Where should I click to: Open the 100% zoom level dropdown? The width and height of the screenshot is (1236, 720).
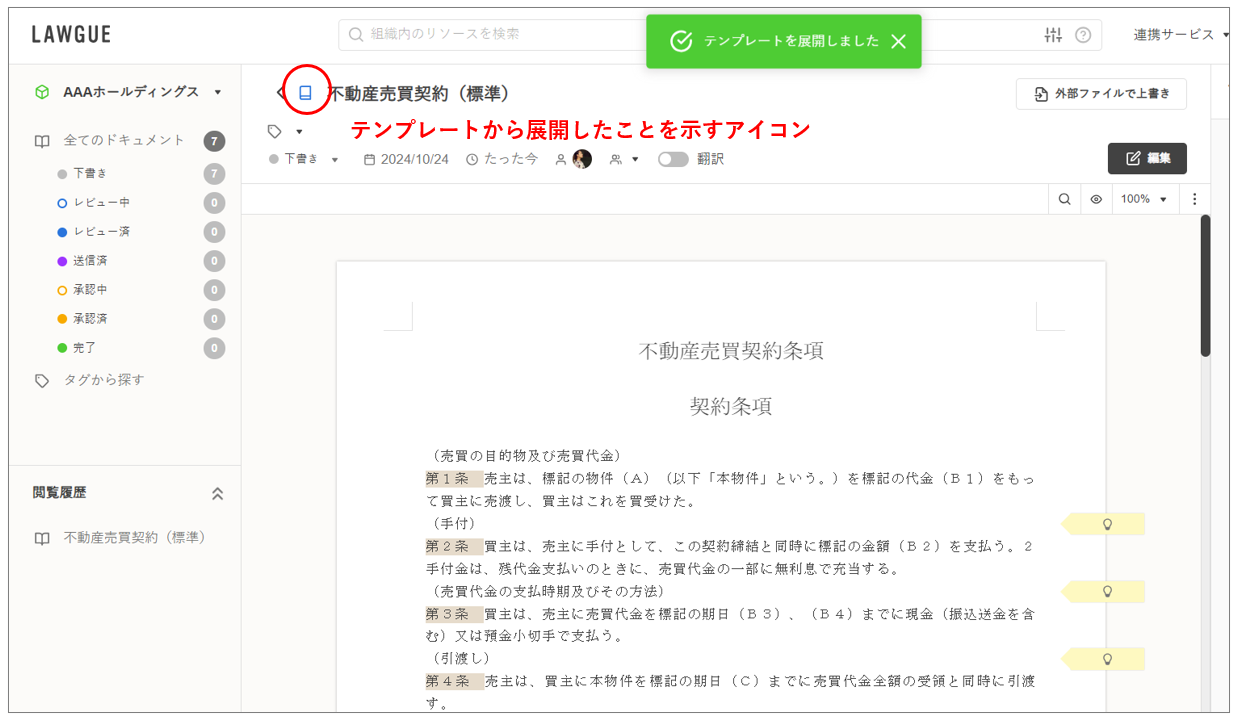tap(1144, 199)
